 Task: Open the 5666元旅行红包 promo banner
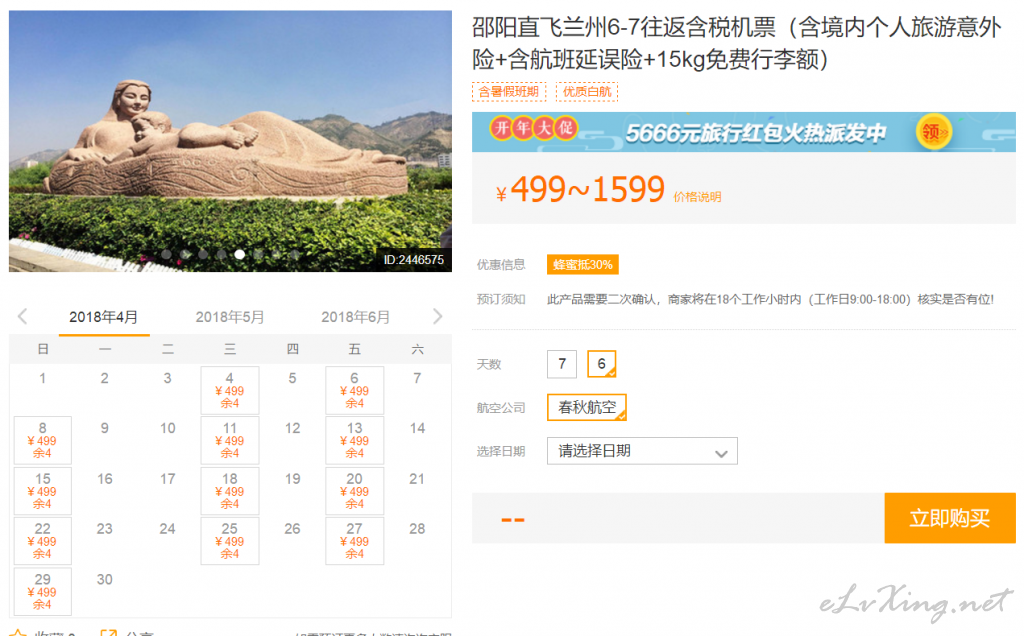click(744, 132)
